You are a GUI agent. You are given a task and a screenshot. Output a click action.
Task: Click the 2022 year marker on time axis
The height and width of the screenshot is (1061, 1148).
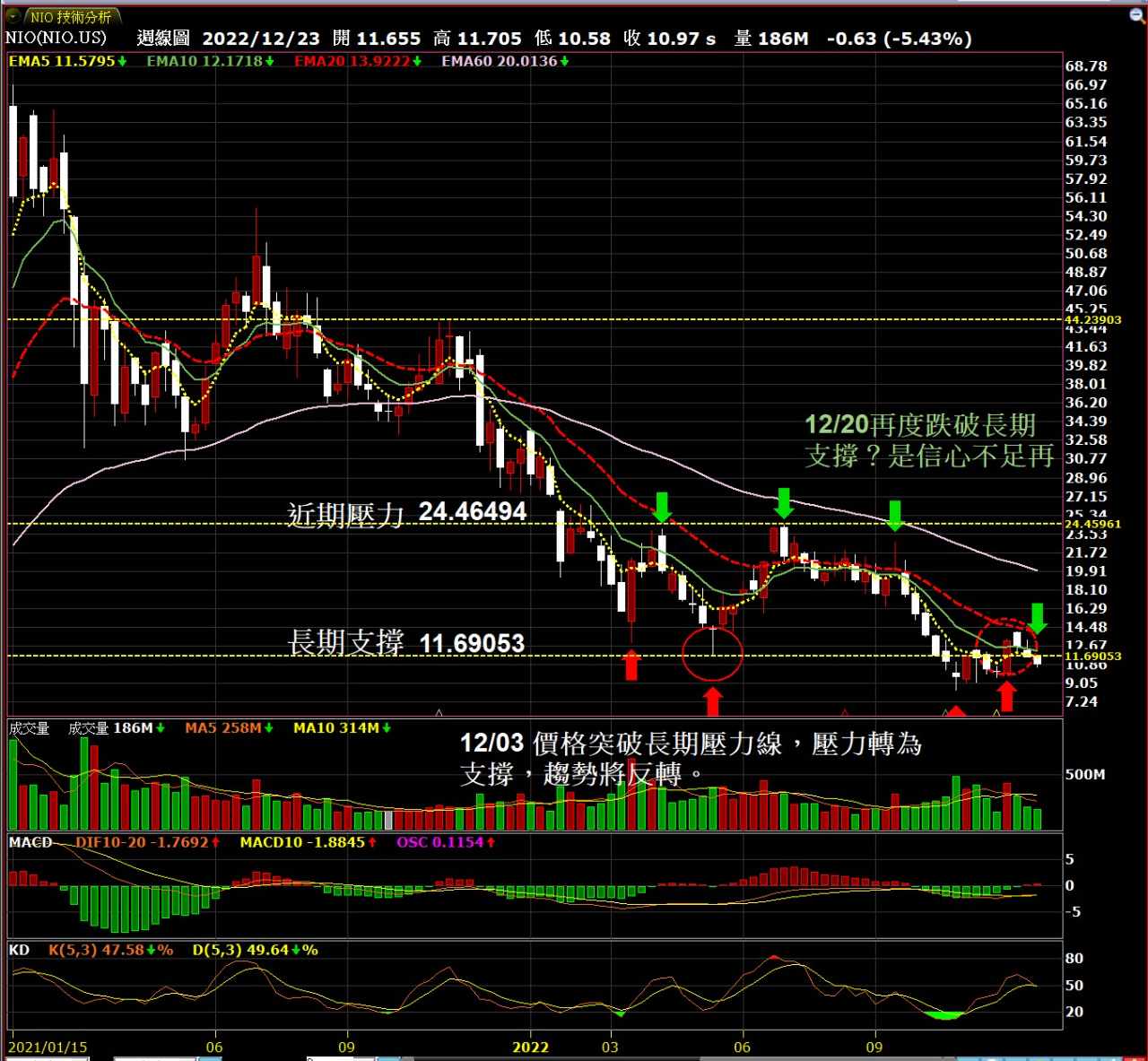530,1047
